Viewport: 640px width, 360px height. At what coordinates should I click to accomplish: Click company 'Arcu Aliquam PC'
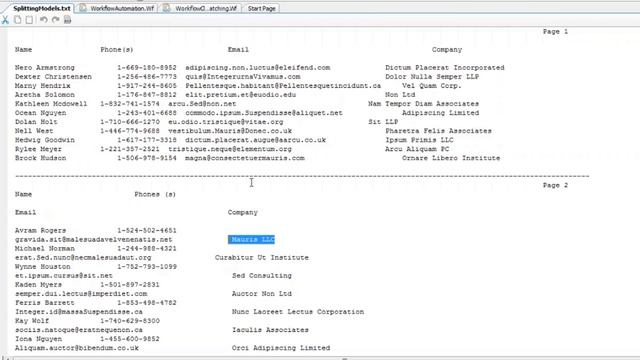[417, 149]
